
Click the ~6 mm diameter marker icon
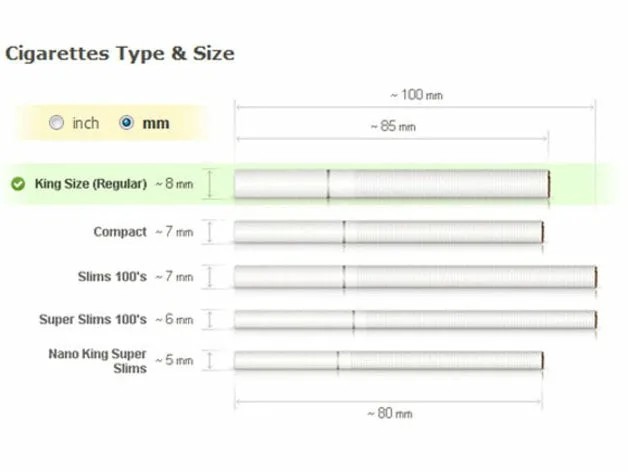tap(210, 319)
